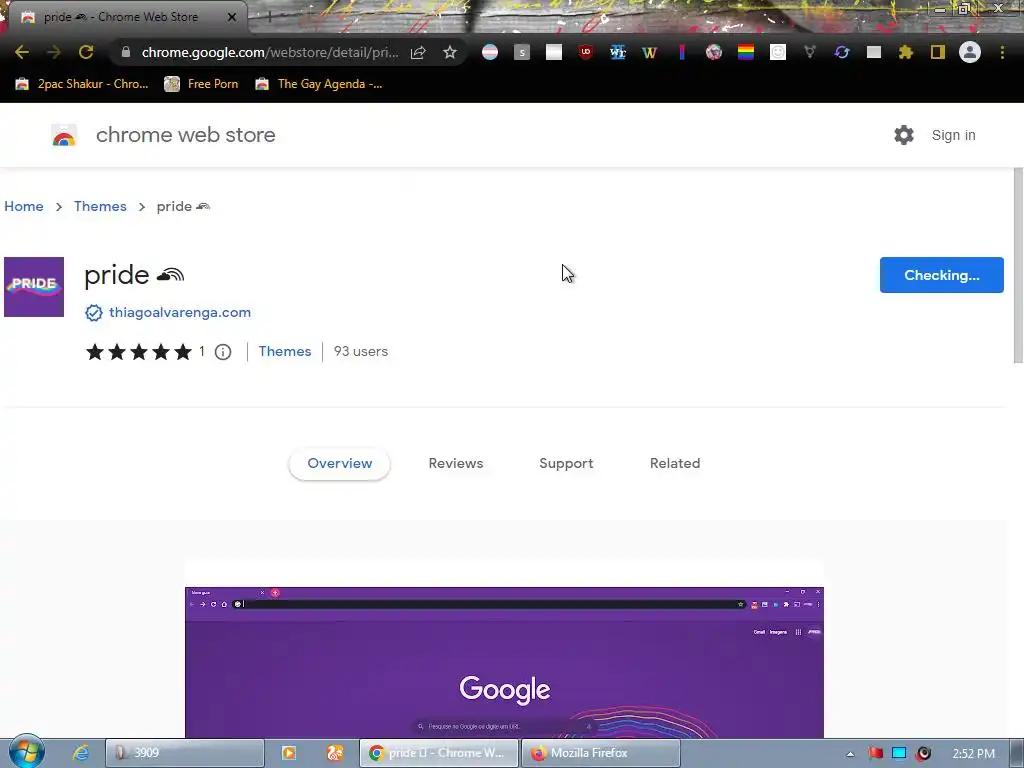Screen dimensions: 1024x768
Task: Click the purple theme preview screenshot
Action: click(504, 662)
